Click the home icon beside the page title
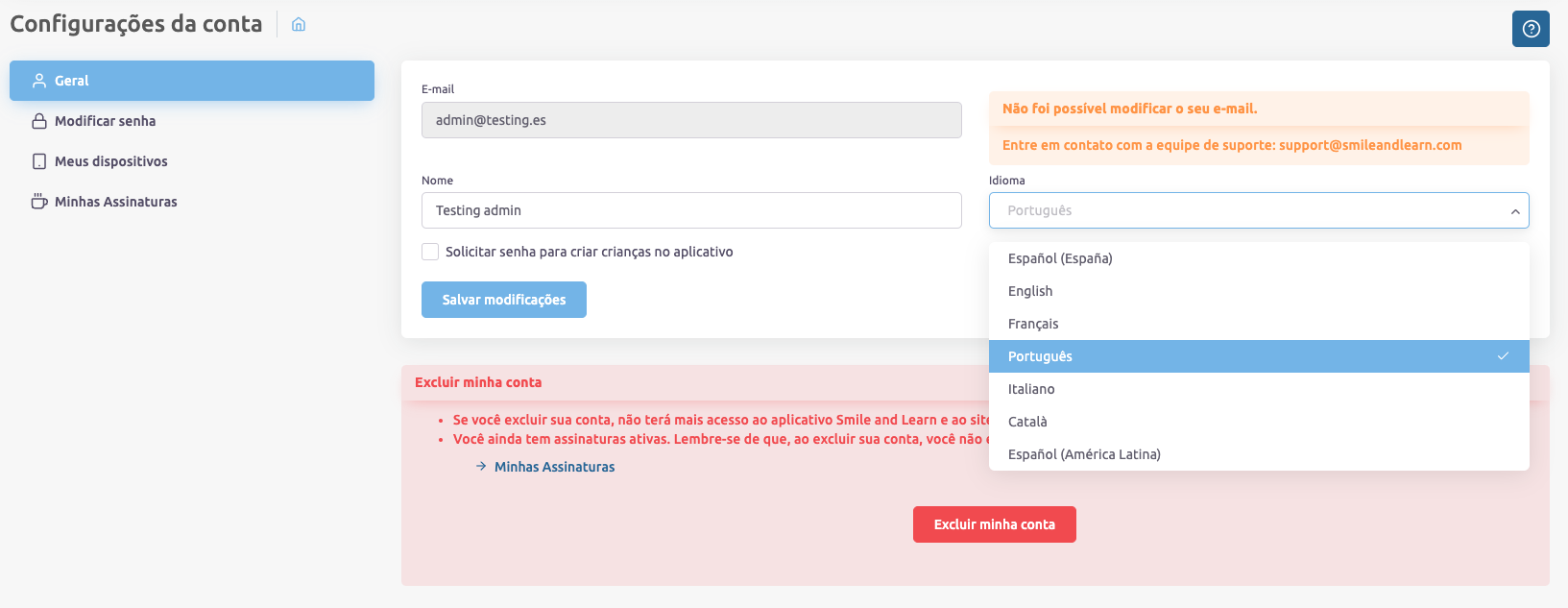The height and width of the screenshot is (608, 1568). click(x=299, y=25)
